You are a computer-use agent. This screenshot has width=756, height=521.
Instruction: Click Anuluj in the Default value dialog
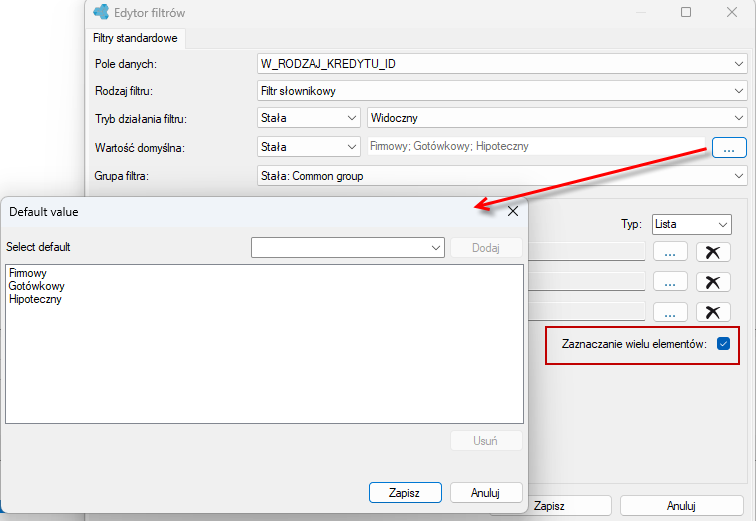[486, 493]
